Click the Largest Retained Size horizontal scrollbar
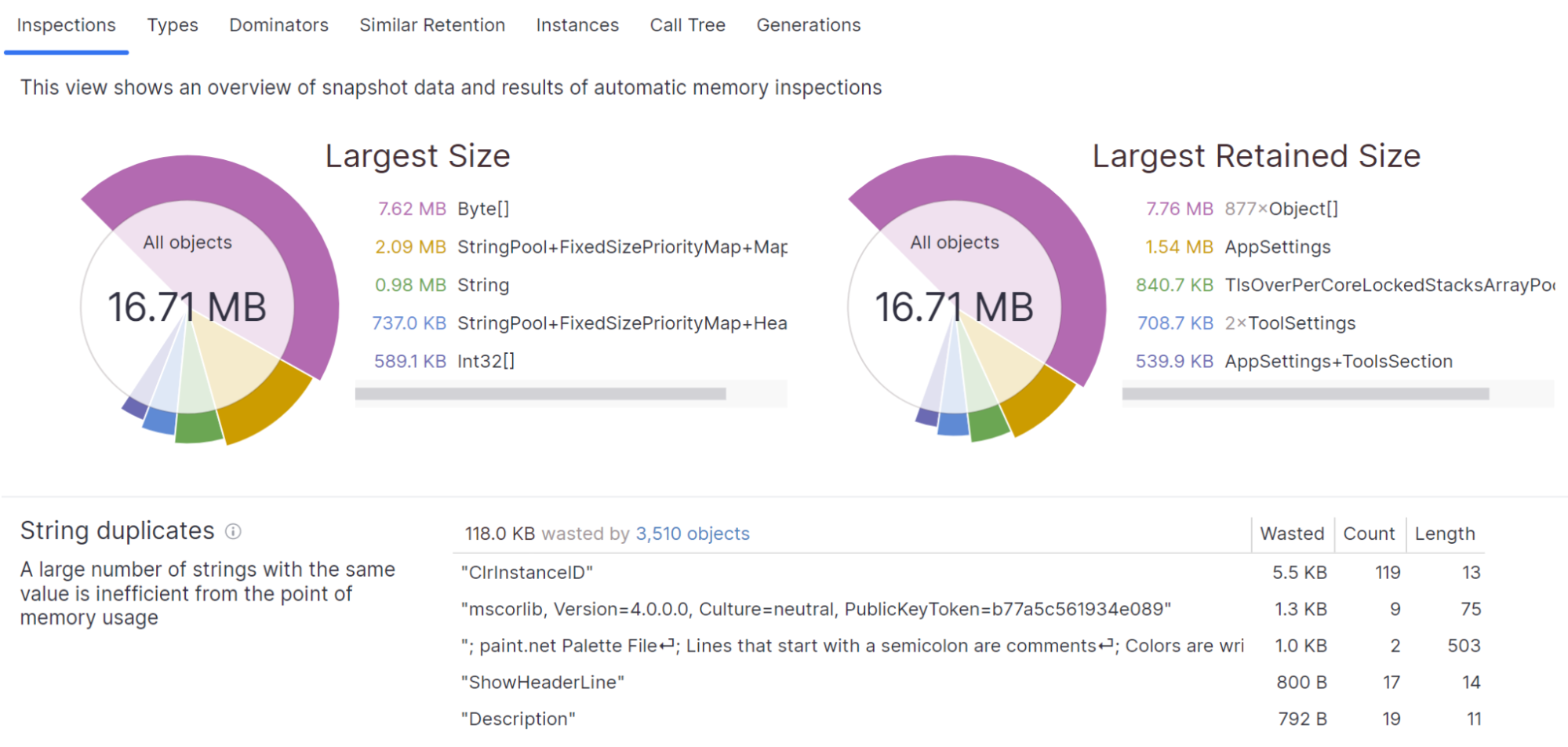The width and height of the screenshot is (1568, 747). point(1305,394)
